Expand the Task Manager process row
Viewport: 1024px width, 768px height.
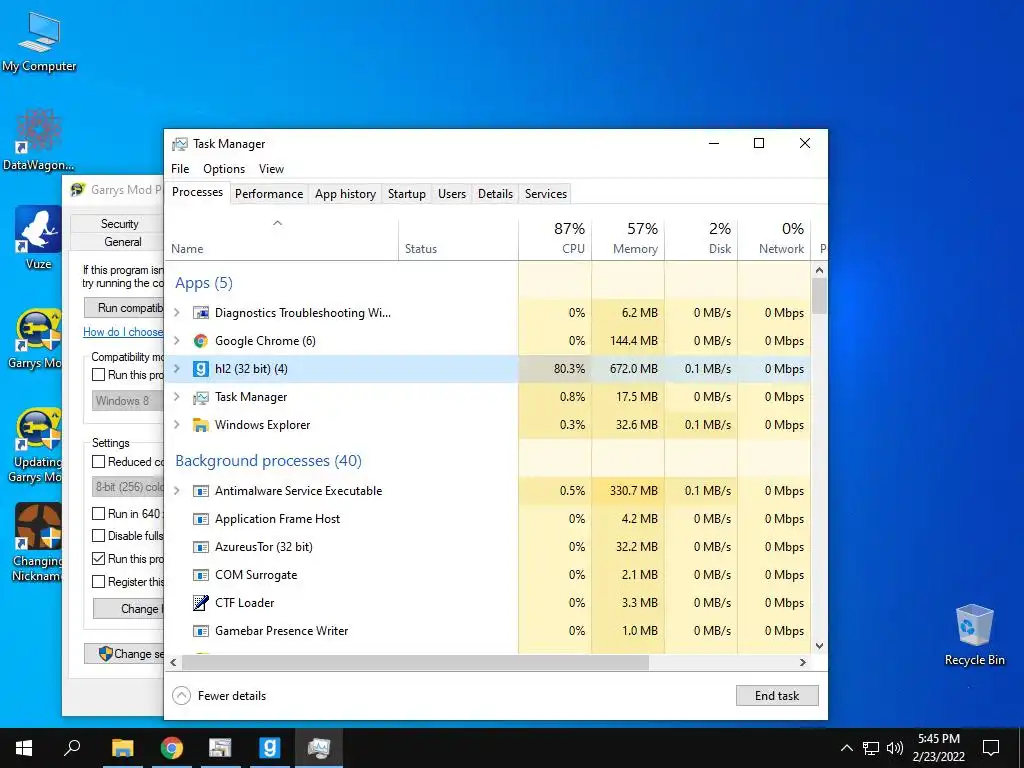177,397
